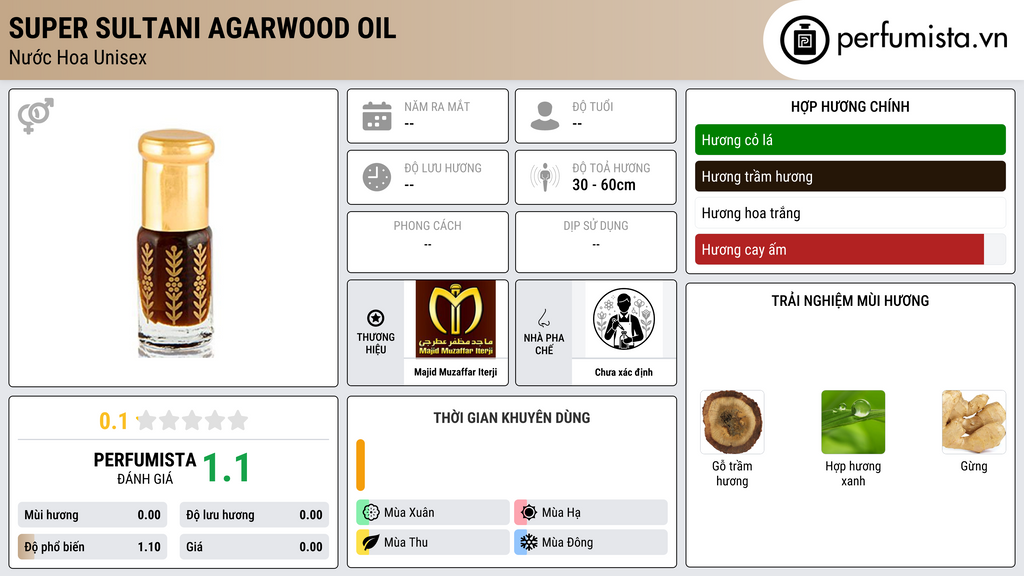This screenshot has height=576, width=1024.
Task: Click the Dịp sử dụng occasion box
Action: [596, 242]
